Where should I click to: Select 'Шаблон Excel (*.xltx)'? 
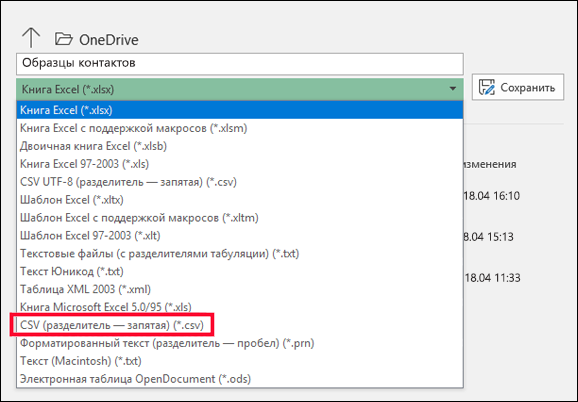click(x=240, y=200)
